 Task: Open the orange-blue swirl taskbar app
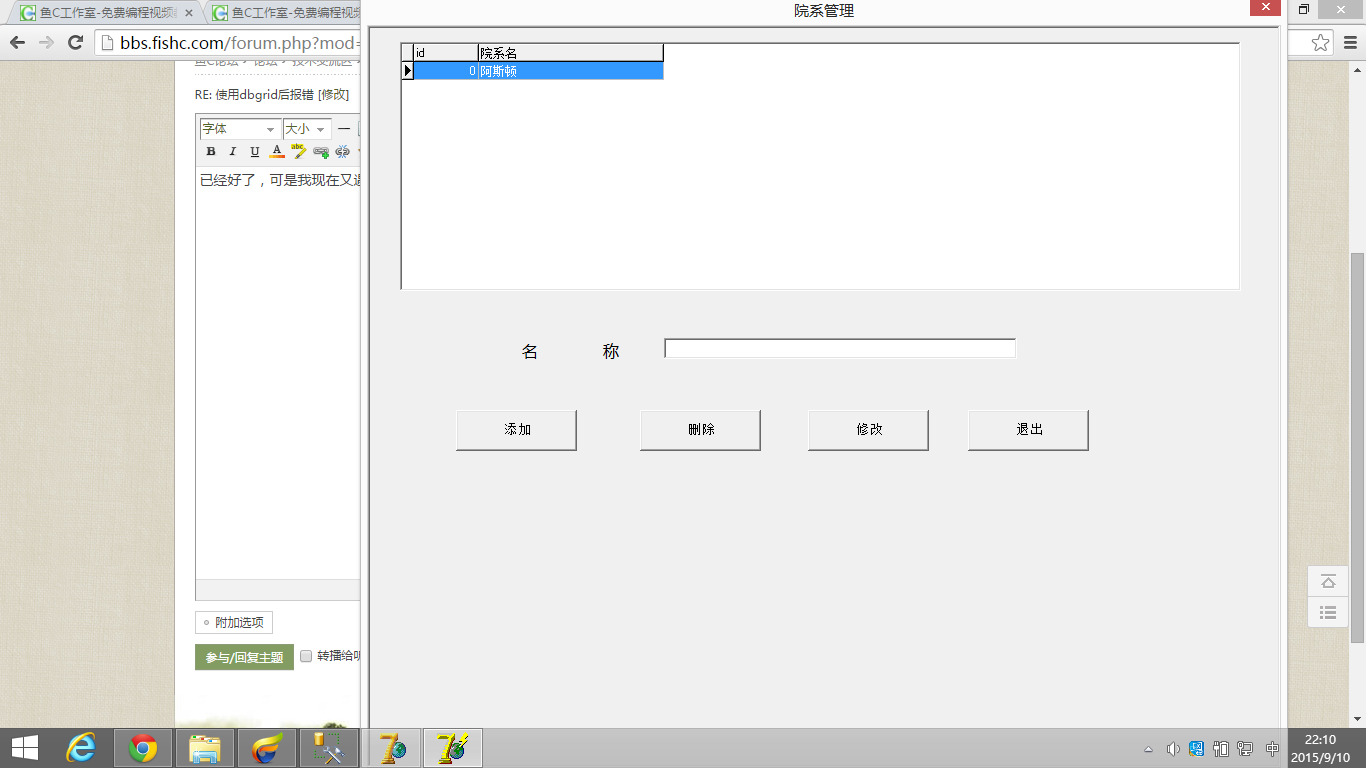[267, 748]
